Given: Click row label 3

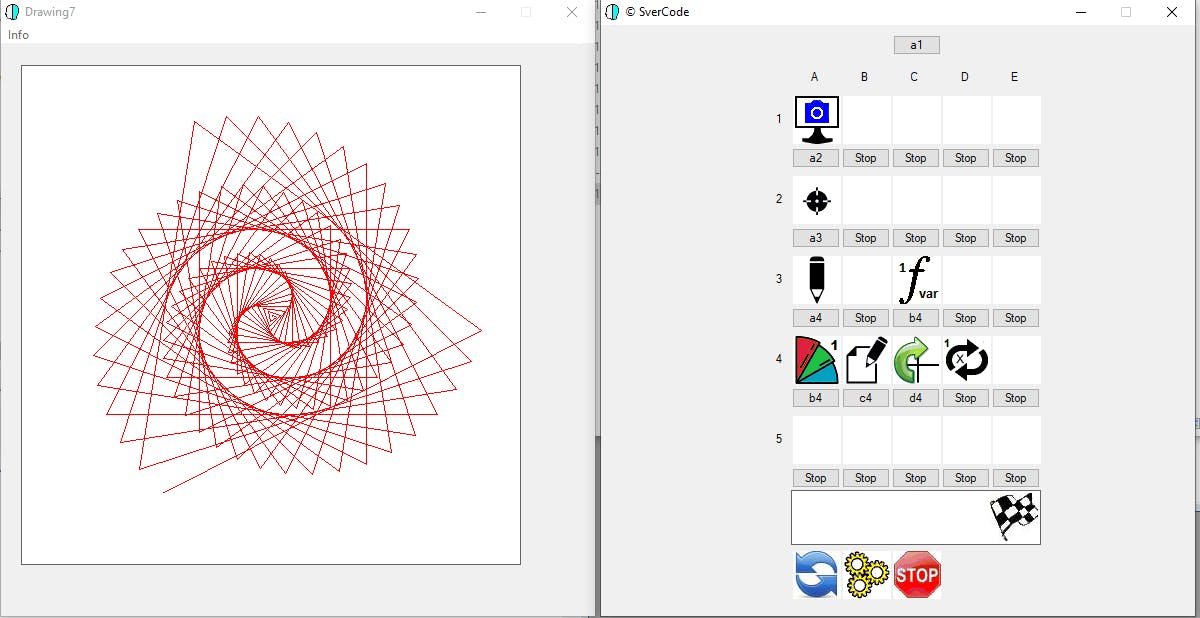Looking at the screenshot, I should coord(779,279).
